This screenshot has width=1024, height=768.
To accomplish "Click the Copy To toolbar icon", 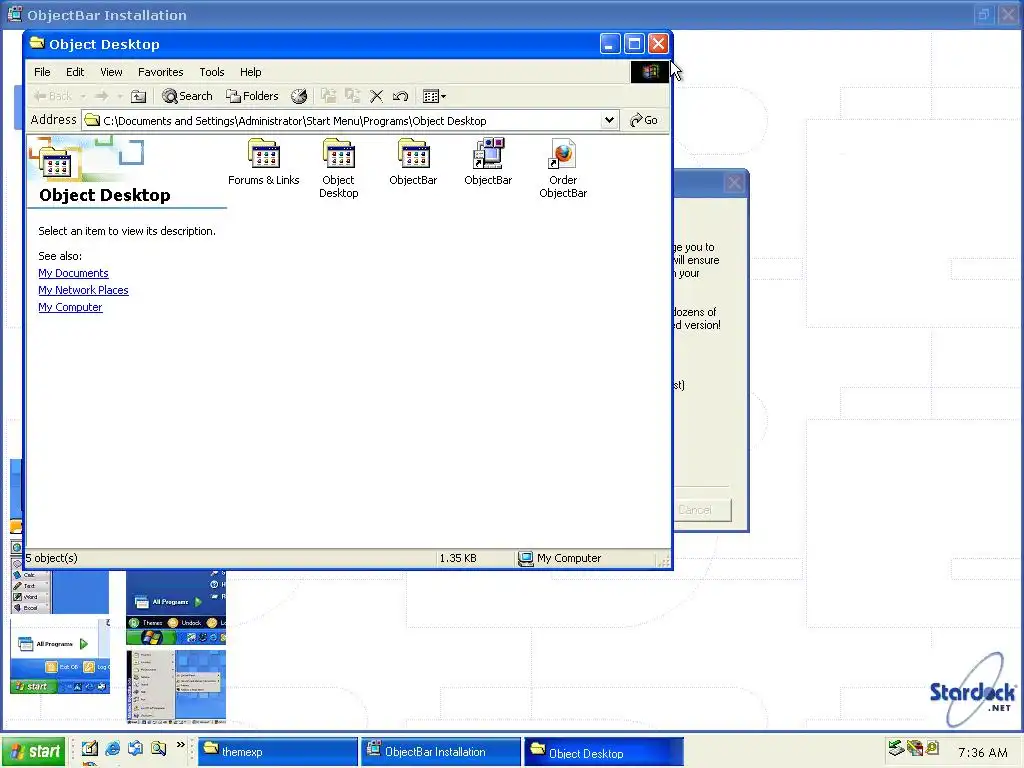I will click(x=353, y=97).
